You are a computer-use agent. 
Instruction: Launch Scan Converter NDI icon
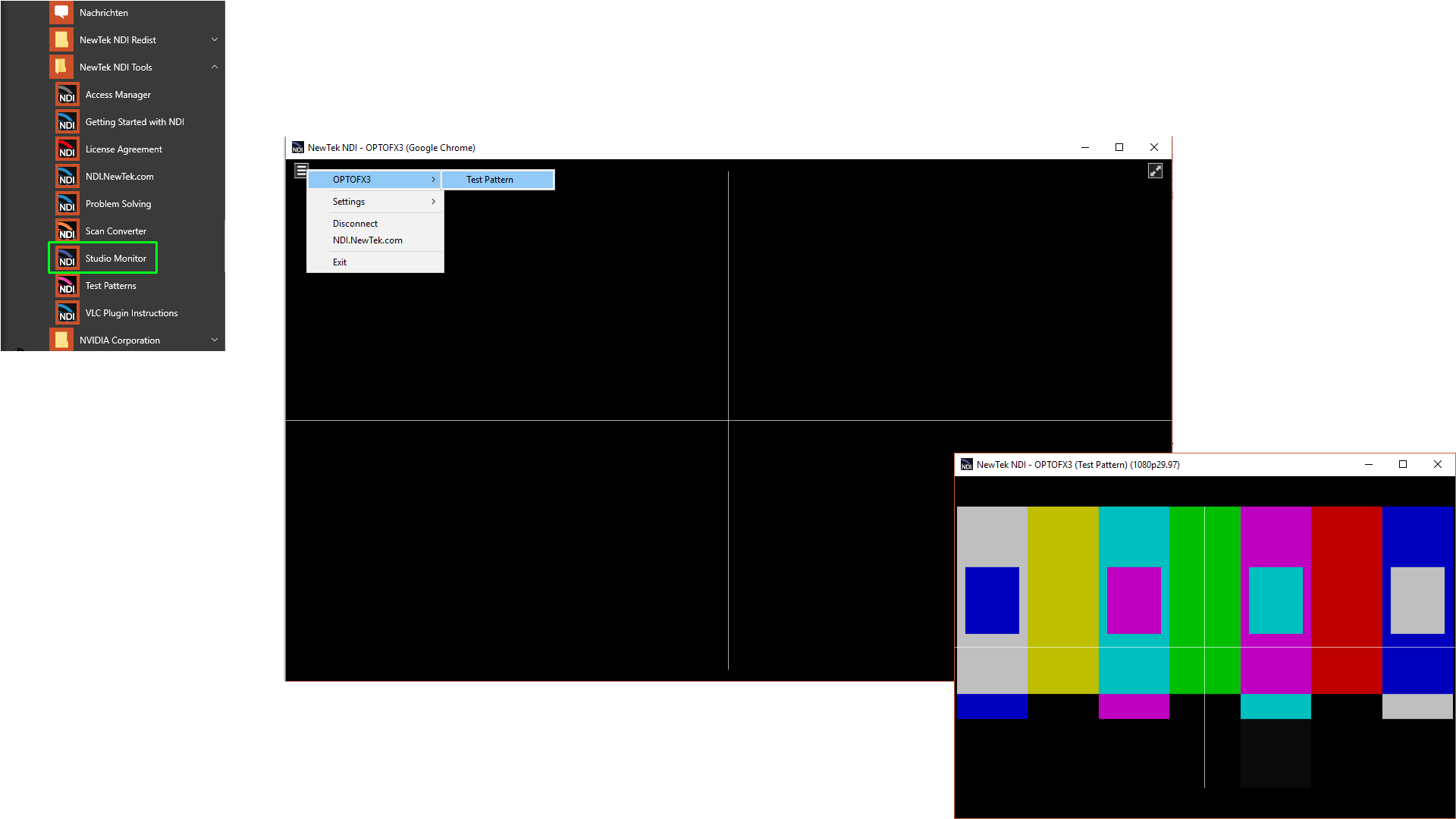[x=67, y=231]
